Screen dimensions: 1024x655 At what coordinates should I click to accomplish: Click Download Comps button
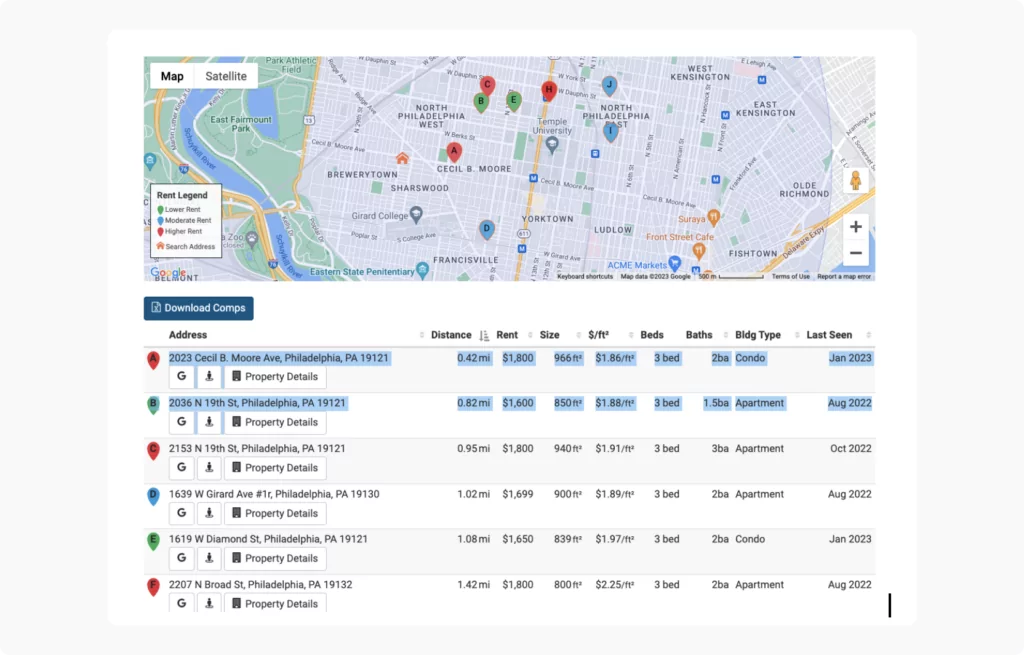199,308
